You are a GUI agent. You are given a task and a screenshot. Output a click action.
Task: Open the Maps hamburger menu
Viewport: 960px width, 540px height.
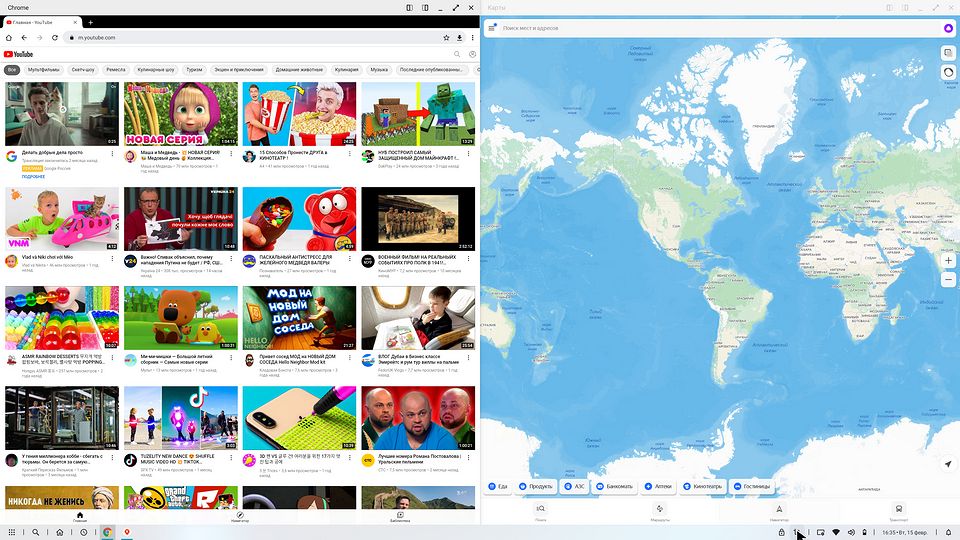(491, 28)
